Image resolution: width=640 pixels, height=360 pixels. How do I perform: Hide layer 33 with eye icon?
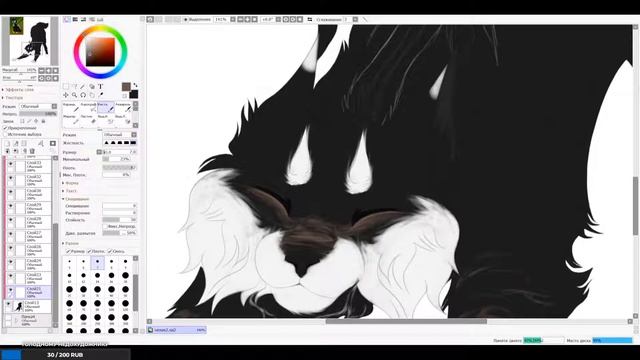11,164
